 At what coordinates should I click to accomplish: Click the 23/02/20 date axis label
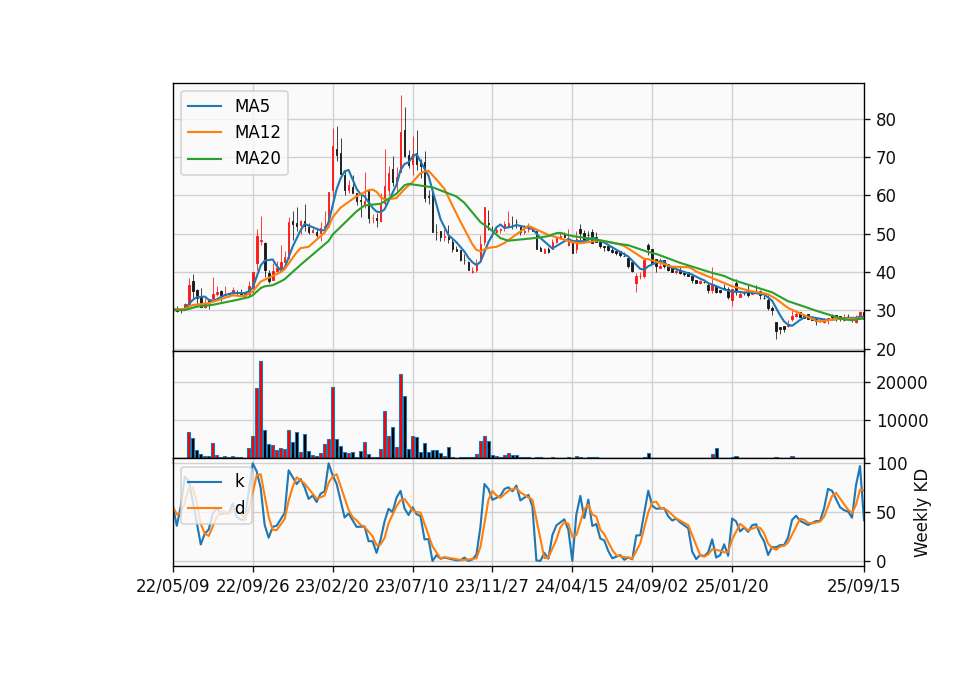332,586
